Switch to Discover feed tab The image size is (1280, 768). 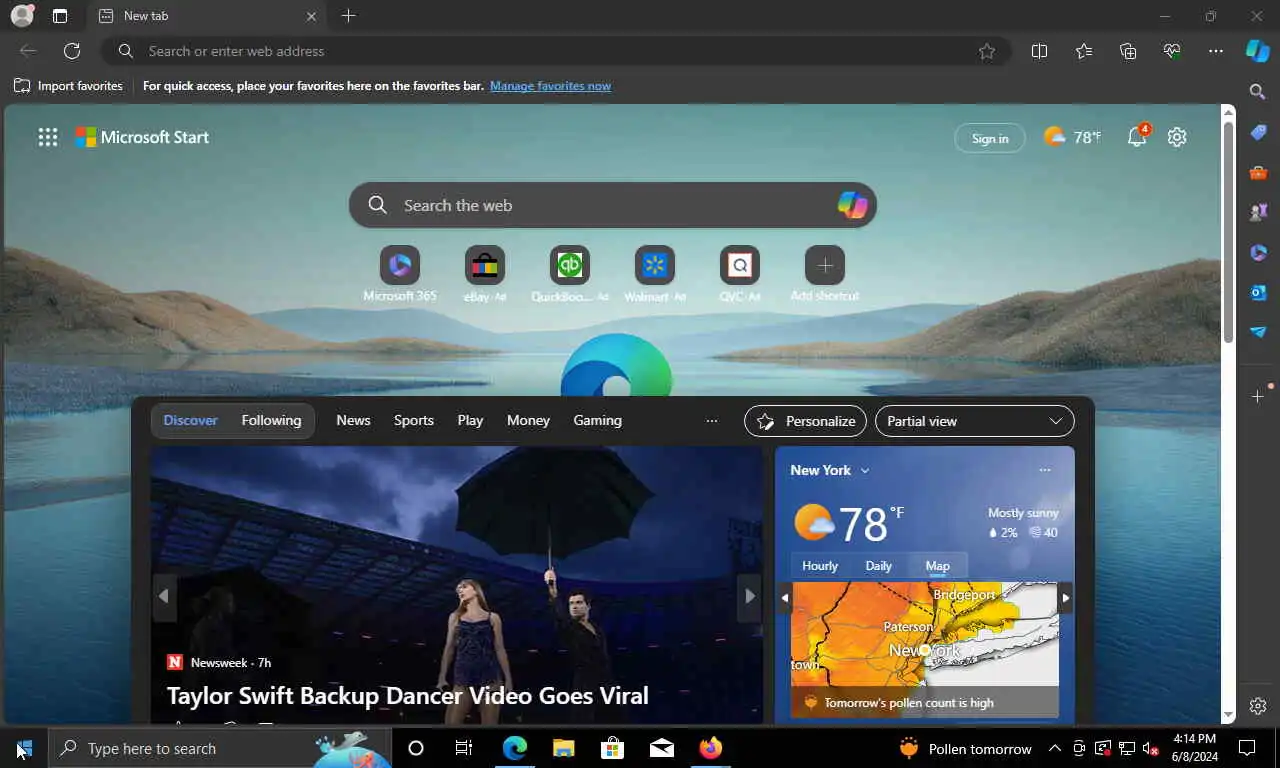coord(190,421)
